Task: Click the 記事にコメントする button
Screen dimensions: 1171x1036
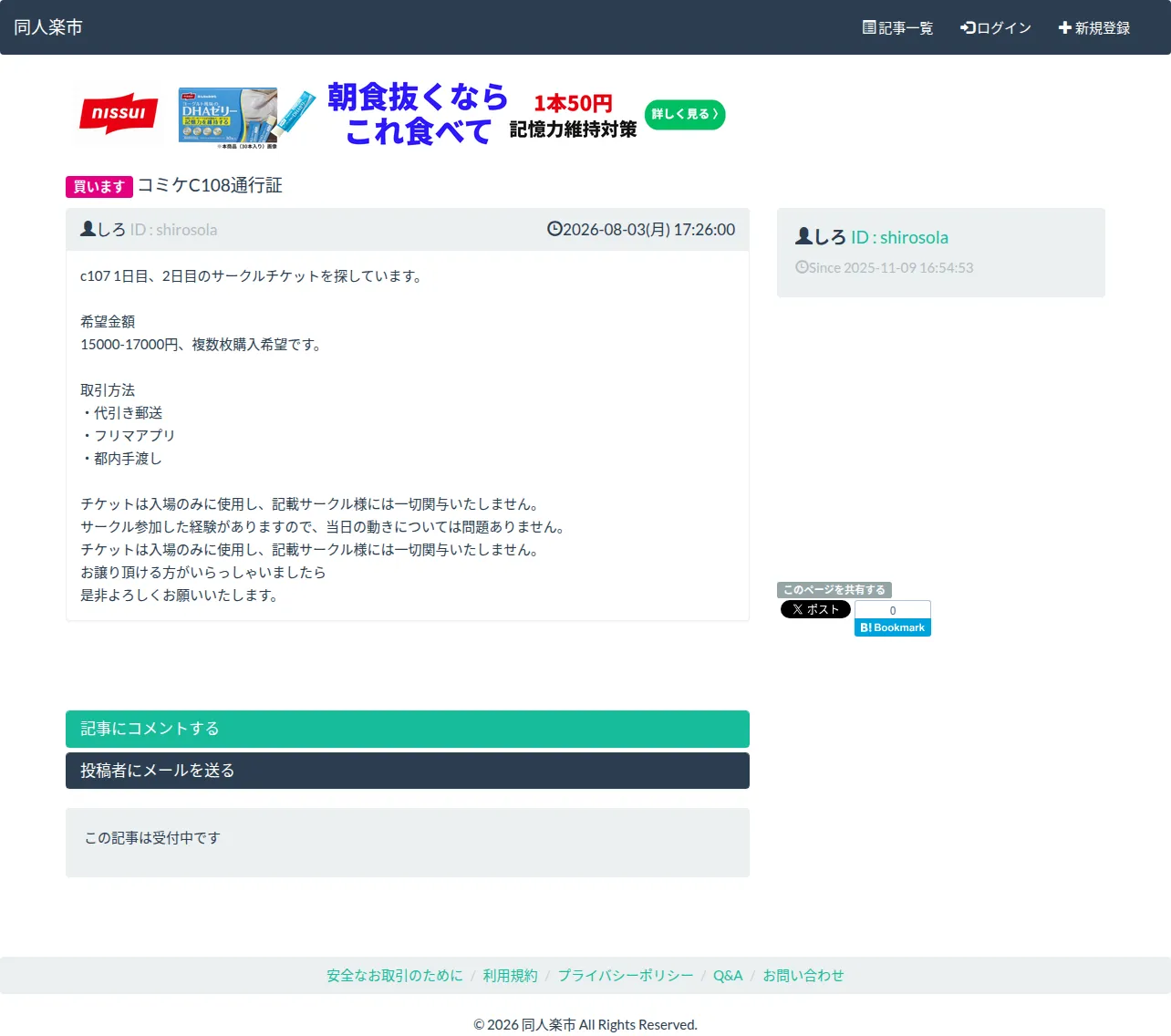Action: coord(408,729)
